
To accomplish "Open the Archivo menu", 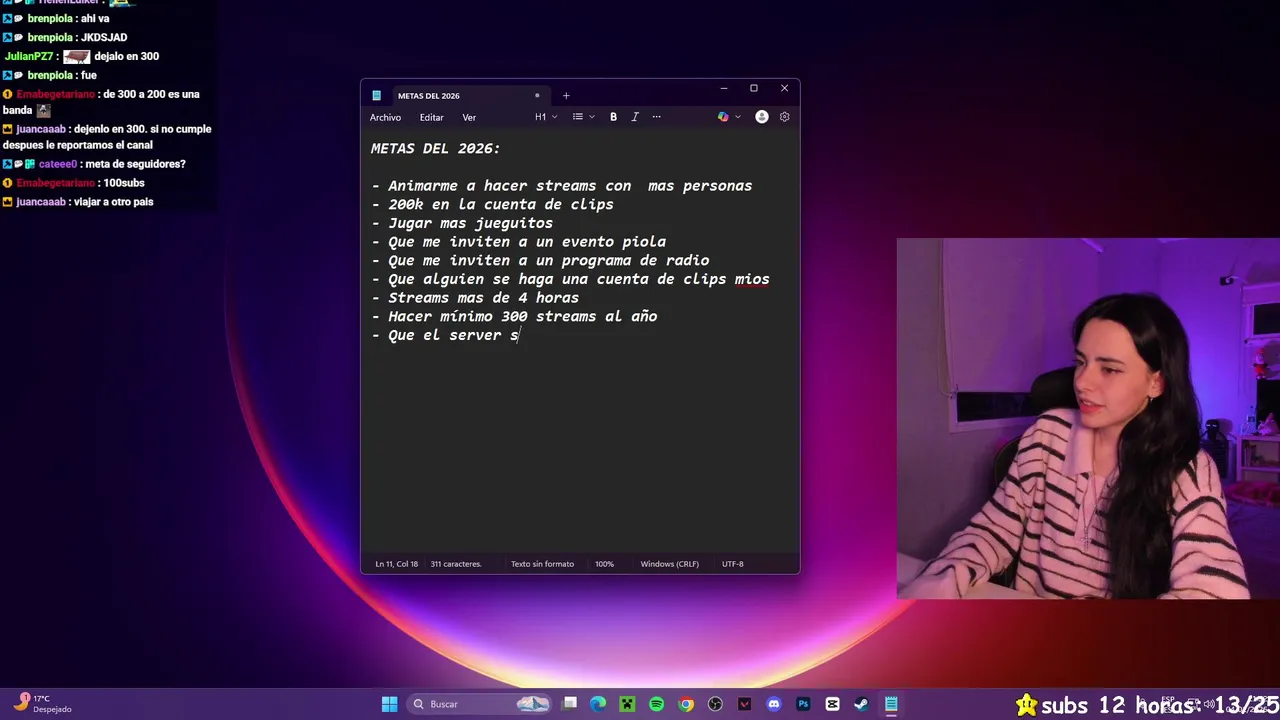I will point(385,117).
